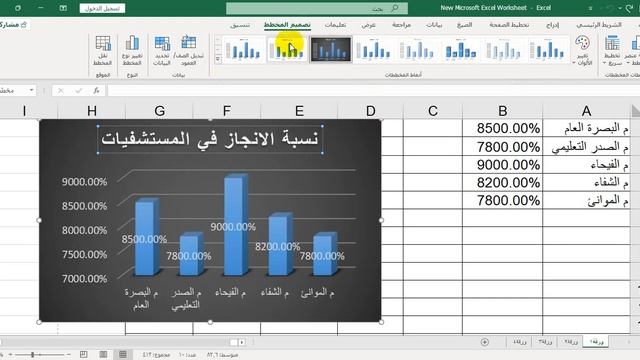Select the dark background chart style thumbnail
This screenshot has height=360, width=640.
pos(331,49)
